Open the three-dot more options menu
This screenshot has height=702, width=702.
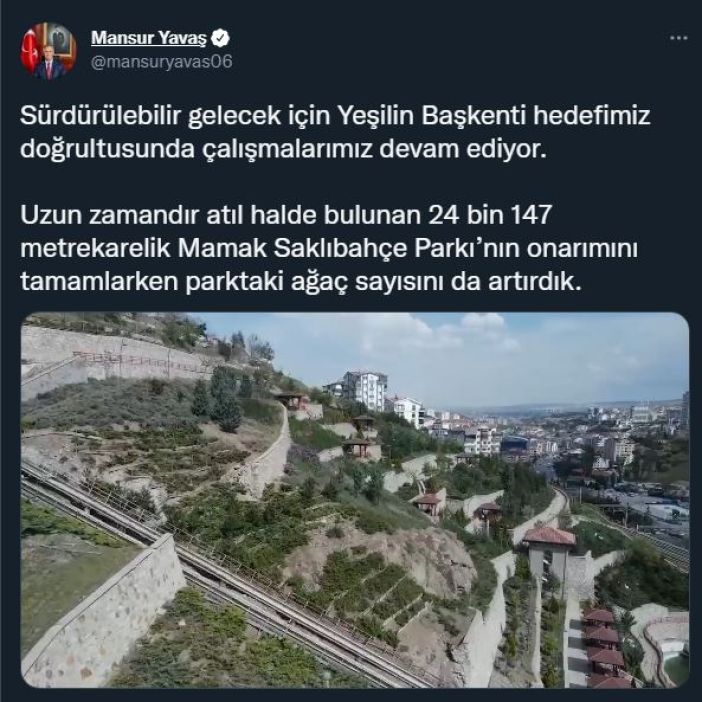pyautogui.click(x=679, y=39)
